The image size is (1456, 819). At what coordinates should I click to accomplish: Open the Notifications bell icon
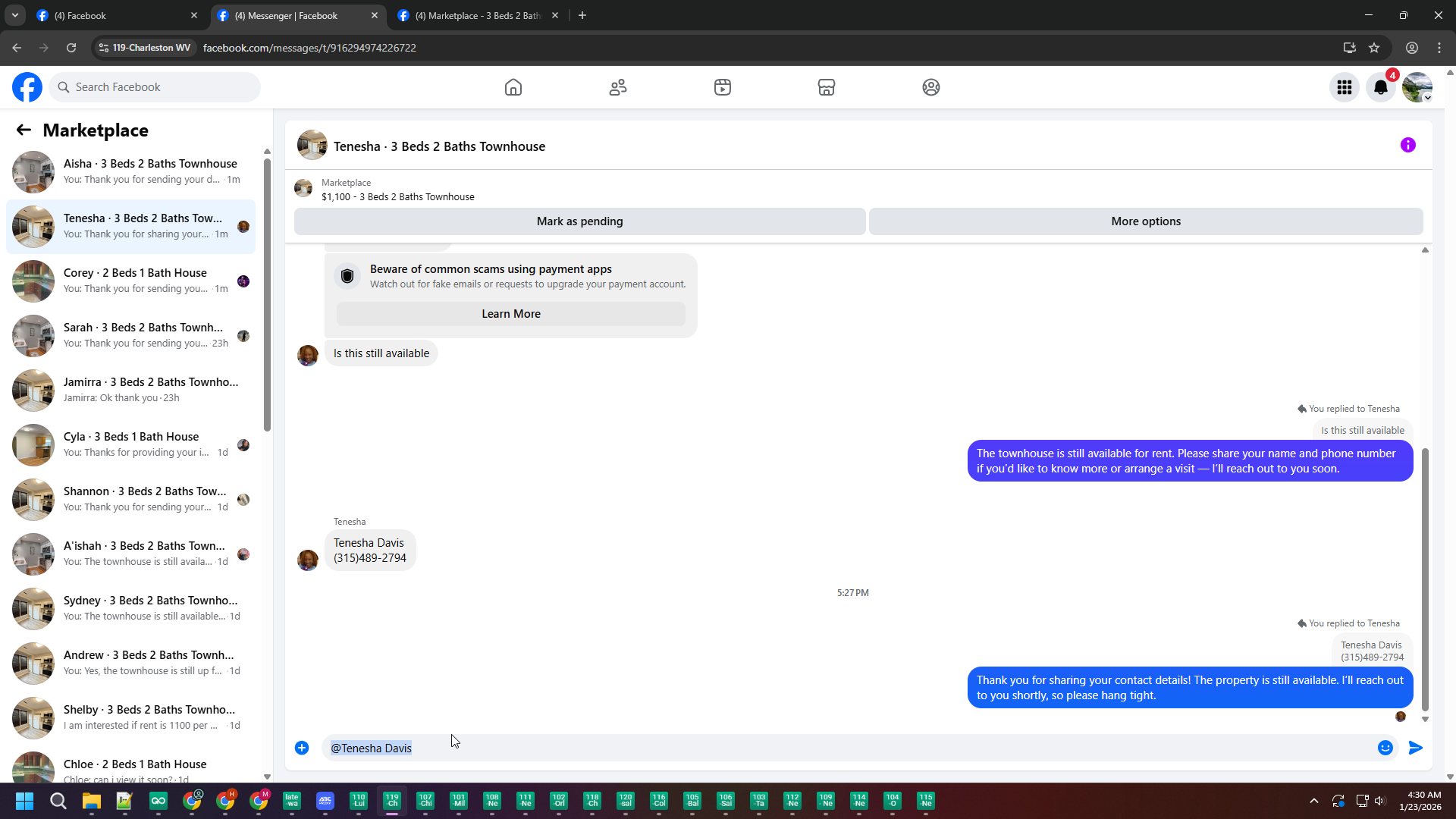coord(1381,88)
